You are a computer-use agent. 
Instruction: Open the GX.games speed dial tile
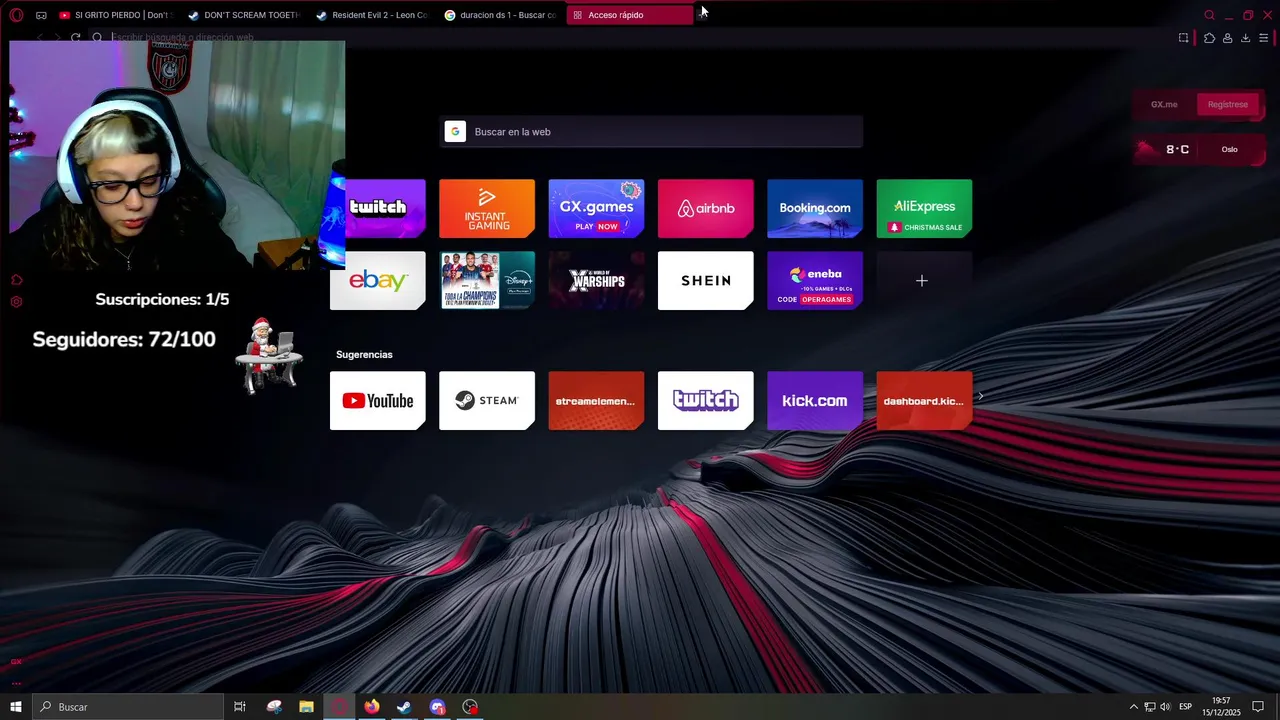[x=596, y=208]
